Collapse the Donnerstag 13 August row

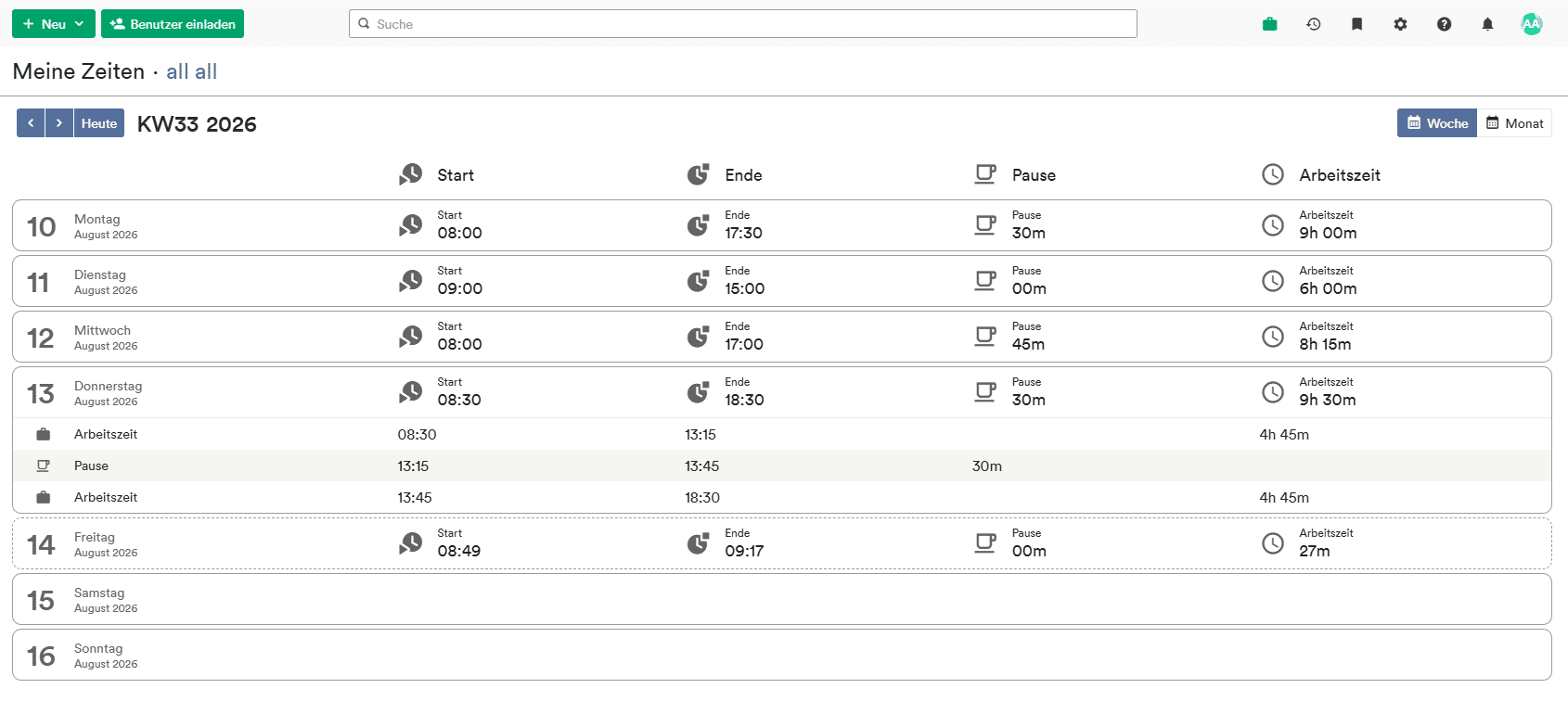pyautogui.click(x=782, y=392)
